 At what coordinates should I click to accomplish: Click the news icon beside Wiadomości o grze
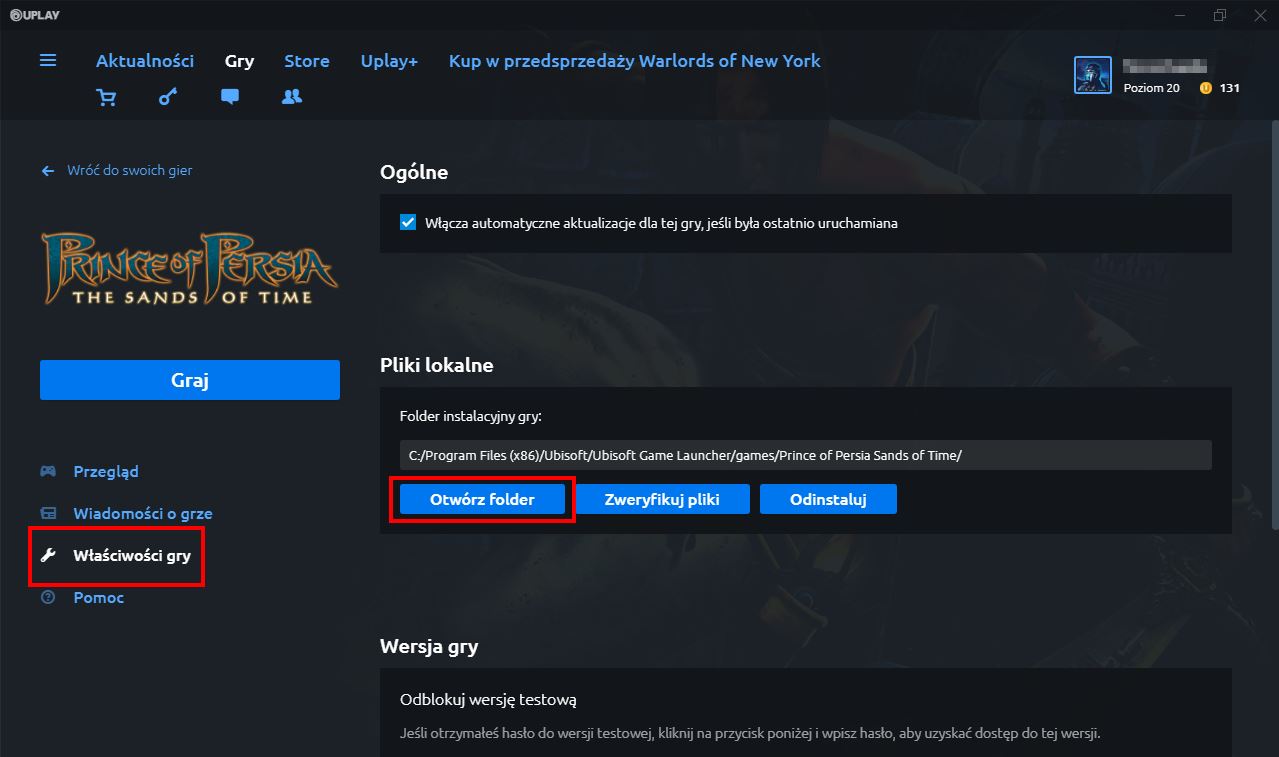[48, 513]
